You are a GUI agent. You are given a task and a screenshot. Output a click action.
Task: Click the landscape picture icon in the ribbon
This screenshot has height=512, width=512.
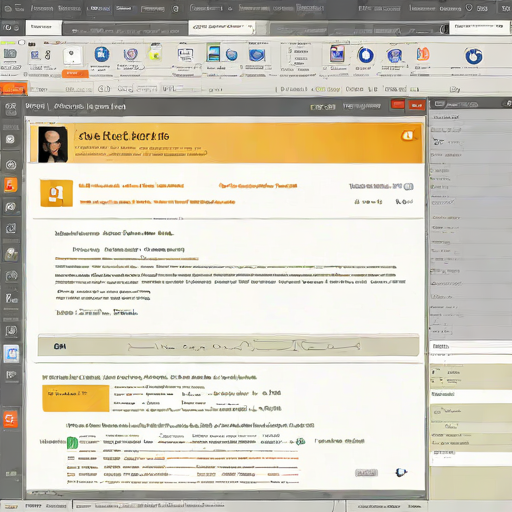(213, 53)
